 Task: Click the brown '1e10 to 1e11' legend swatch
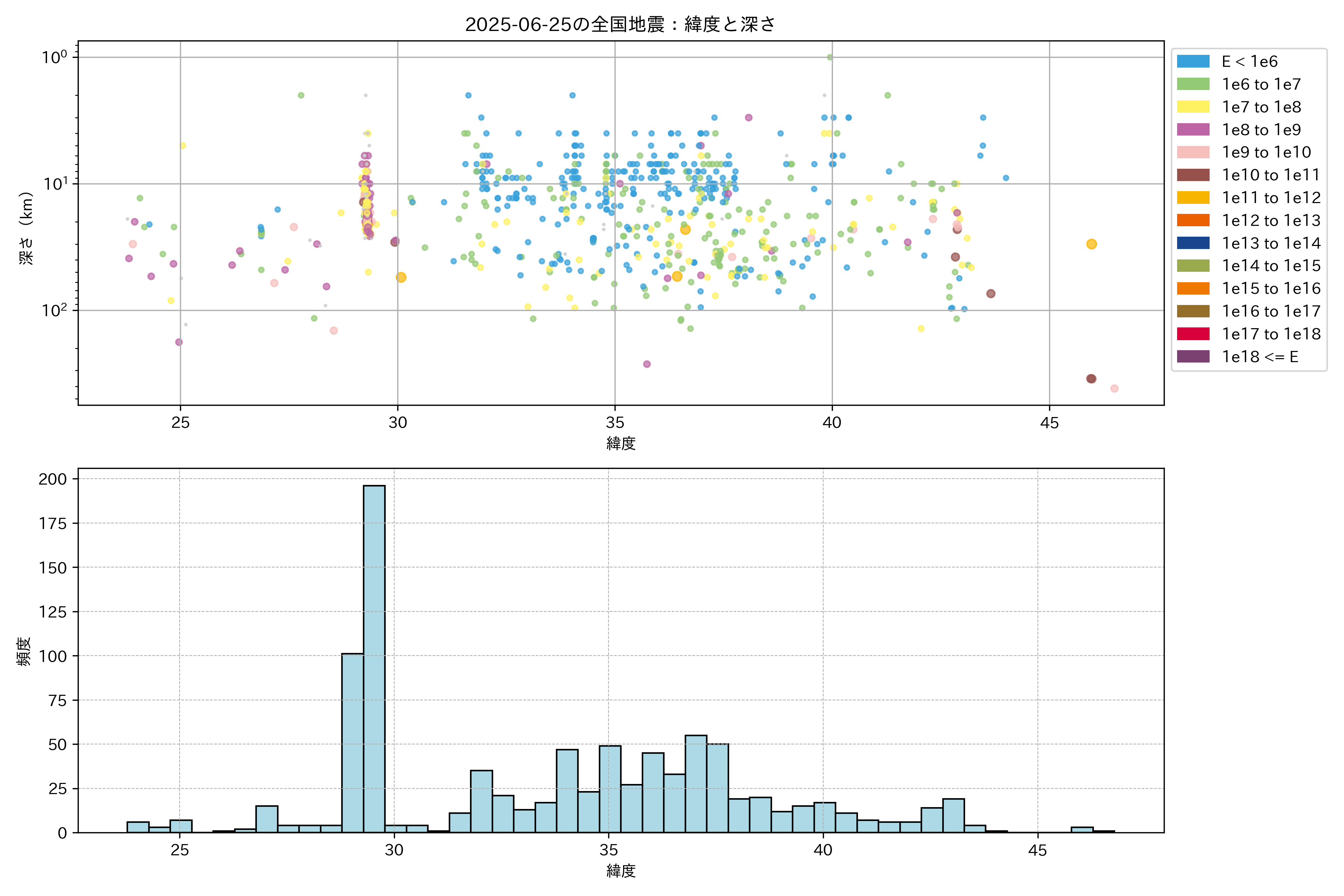click(1192, 175)
